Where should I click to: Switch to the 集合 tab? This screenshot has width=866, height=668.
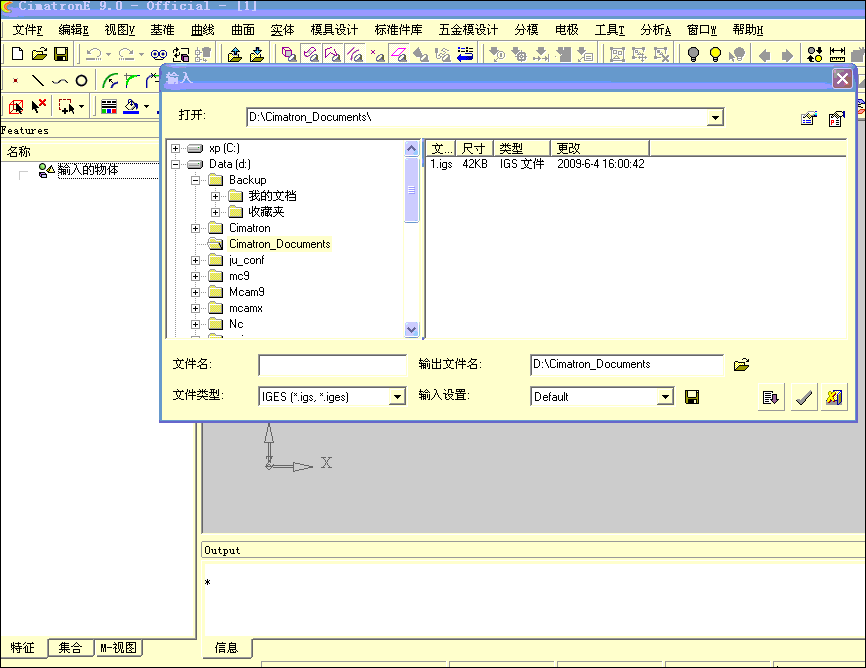[x=70, y=648]
